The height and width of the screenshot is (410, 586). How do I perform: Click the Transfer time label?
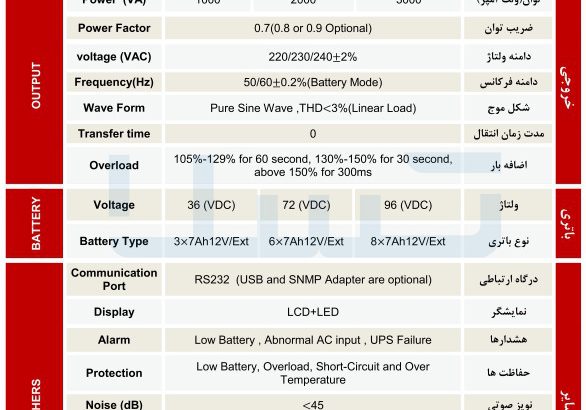click(114, 134)
